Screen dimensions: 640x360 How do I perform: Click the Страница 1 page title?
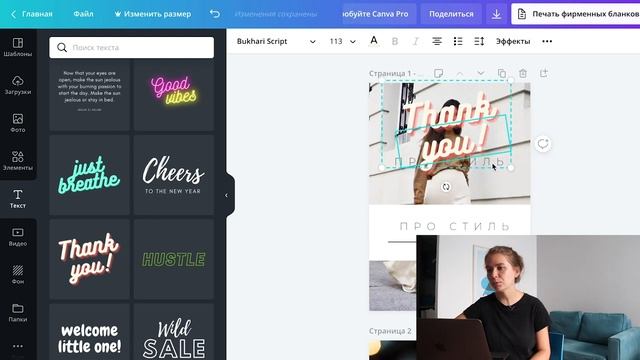(393, 73)
